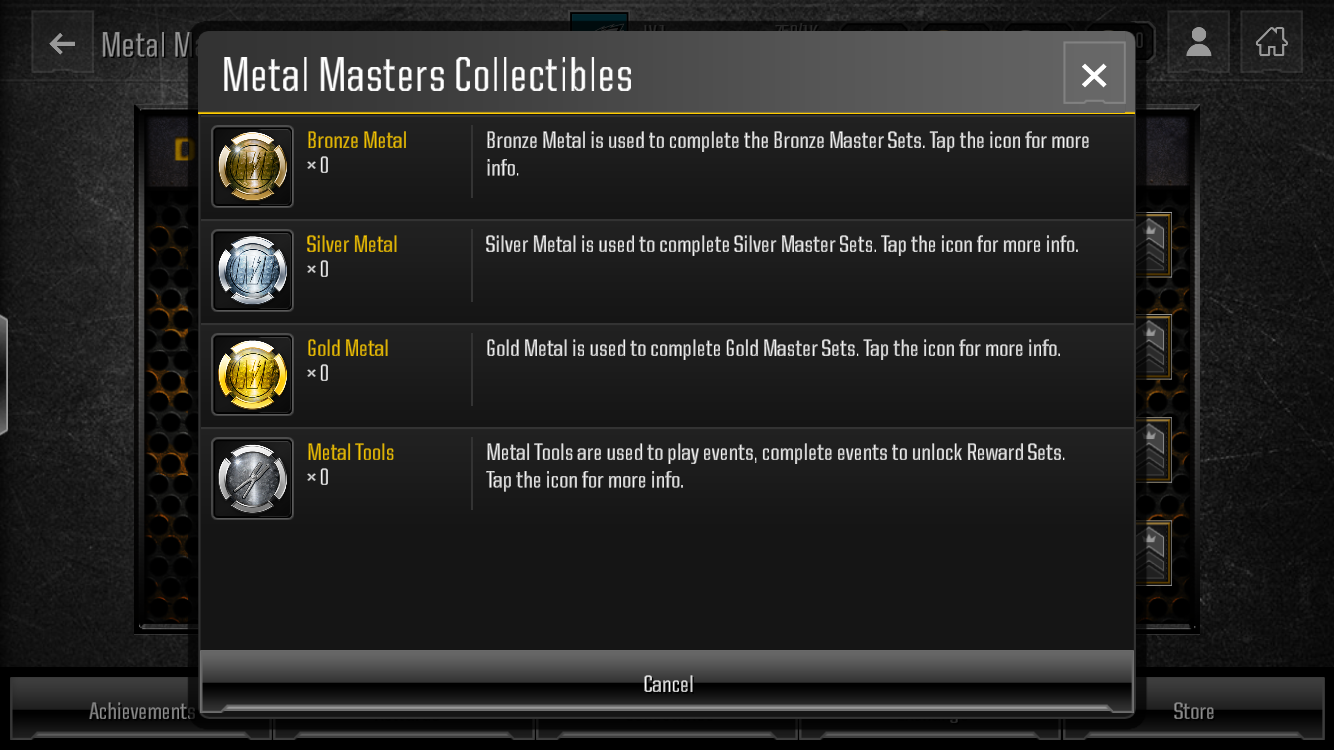Tap the Silver Metal collectible icon
This screenshot has height=750, width=1334.
coord(252,270)
